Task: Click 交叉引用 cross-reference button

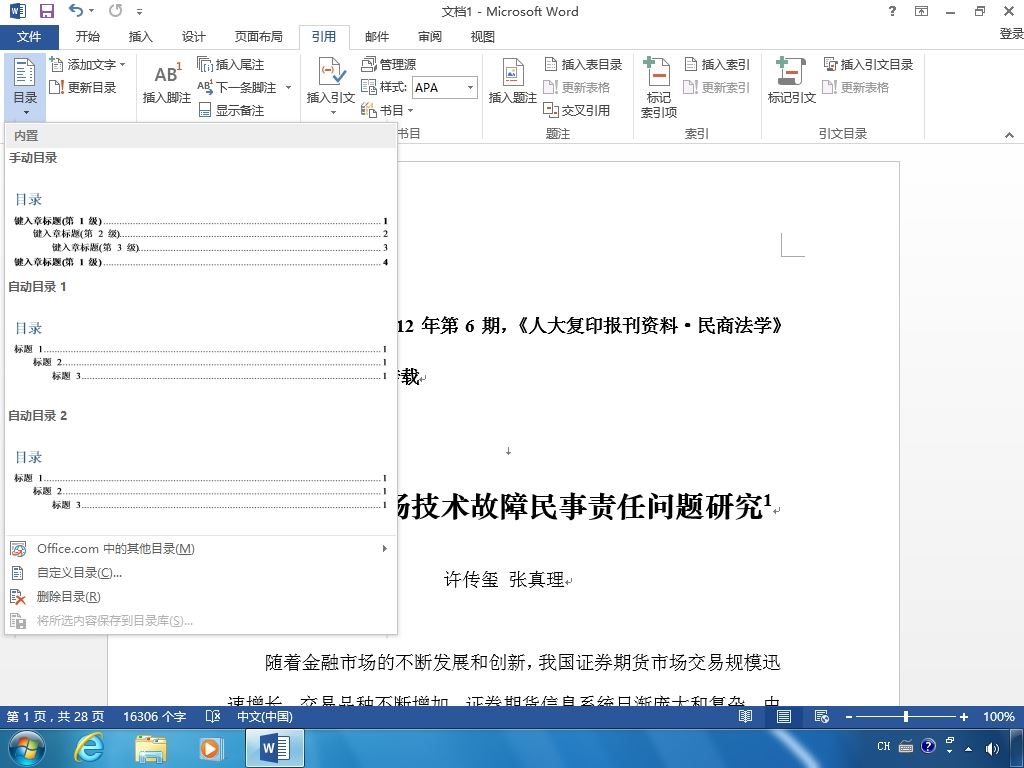Action: (x=577, y=110)
